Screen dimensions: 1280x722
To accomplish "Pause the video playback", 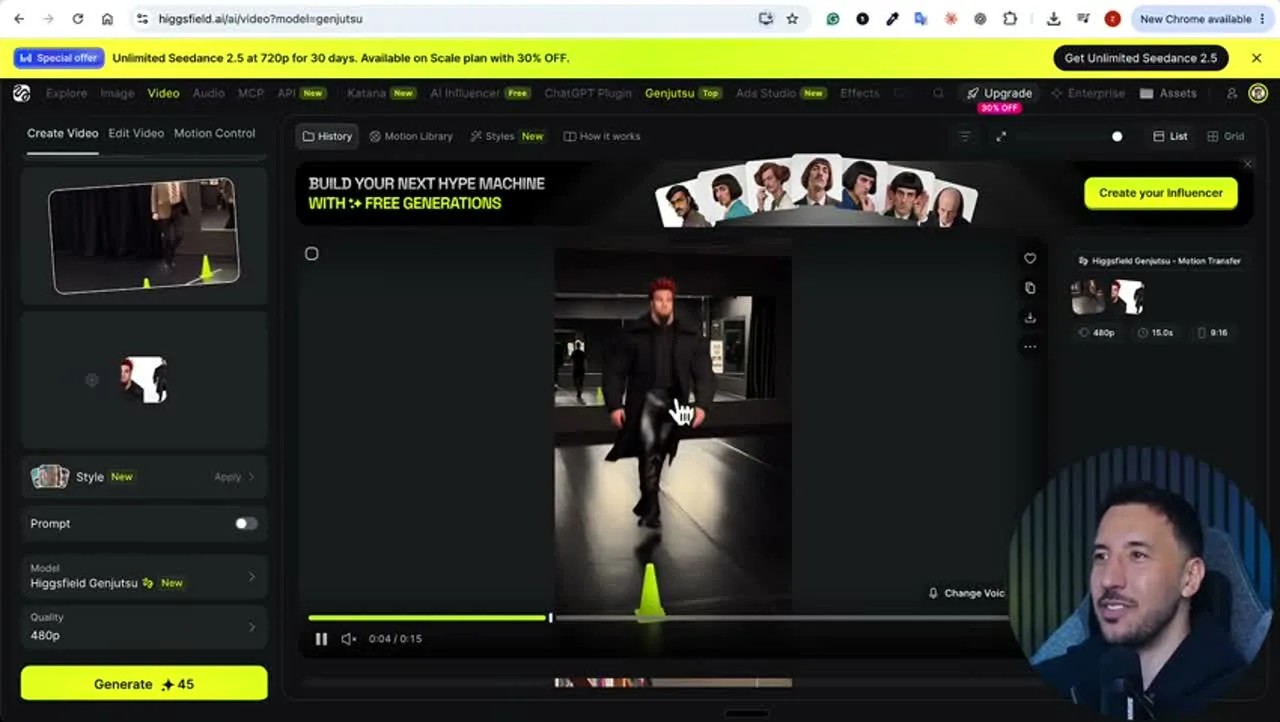I will pyautogui.click(x=321, y=639).
